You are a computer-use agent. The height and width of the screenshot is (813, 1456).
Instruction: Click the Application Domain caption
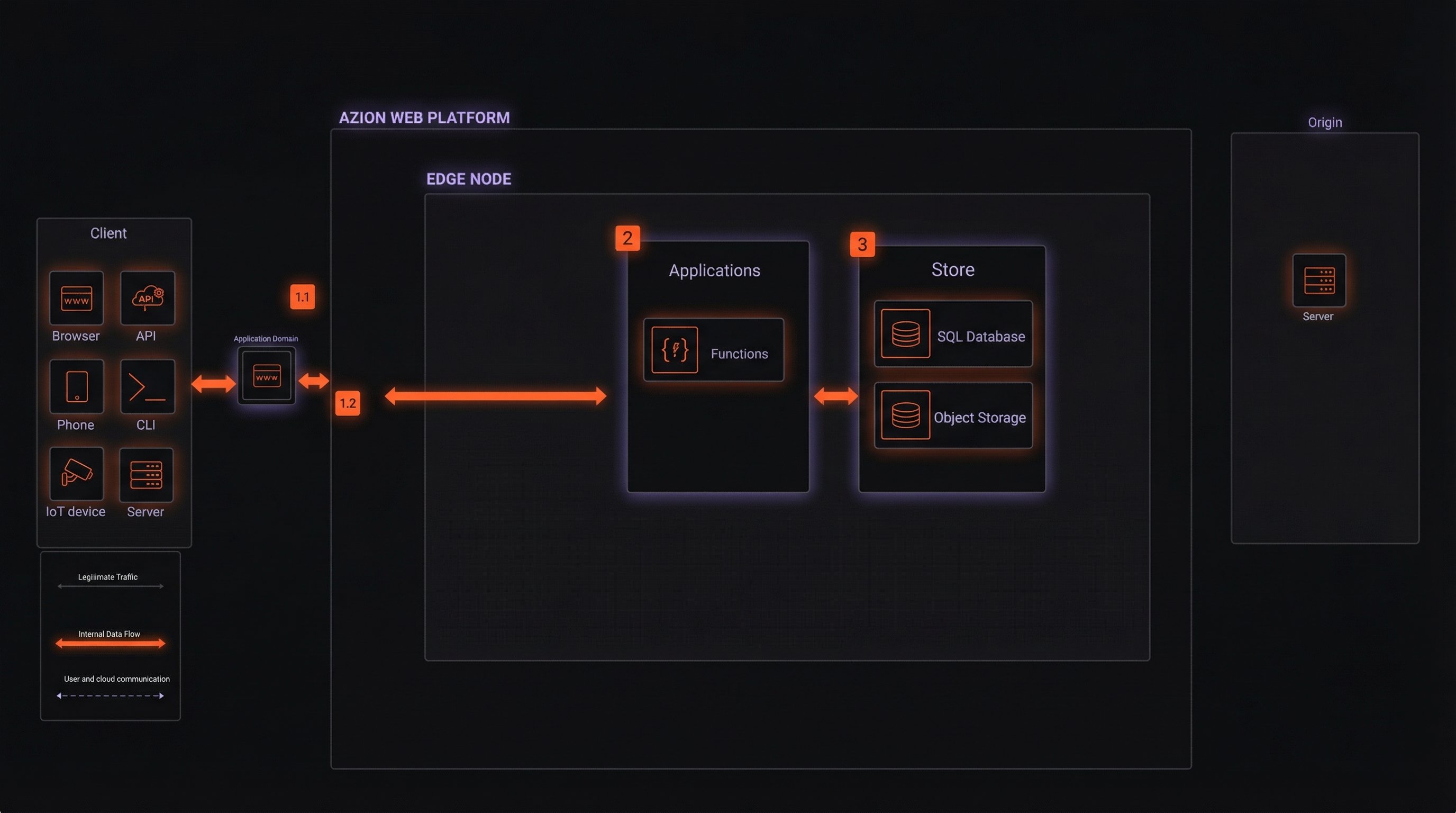(266, 339)
